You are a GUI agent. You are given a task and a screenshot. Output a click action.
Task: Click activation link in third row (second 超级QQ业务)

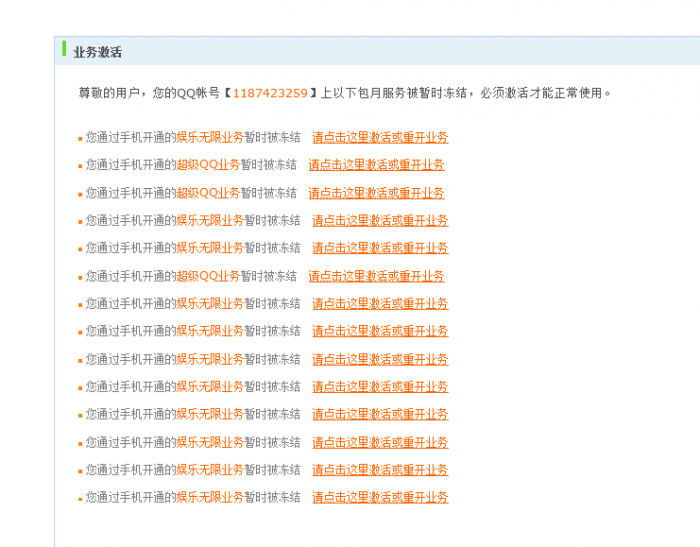point(376,193)
